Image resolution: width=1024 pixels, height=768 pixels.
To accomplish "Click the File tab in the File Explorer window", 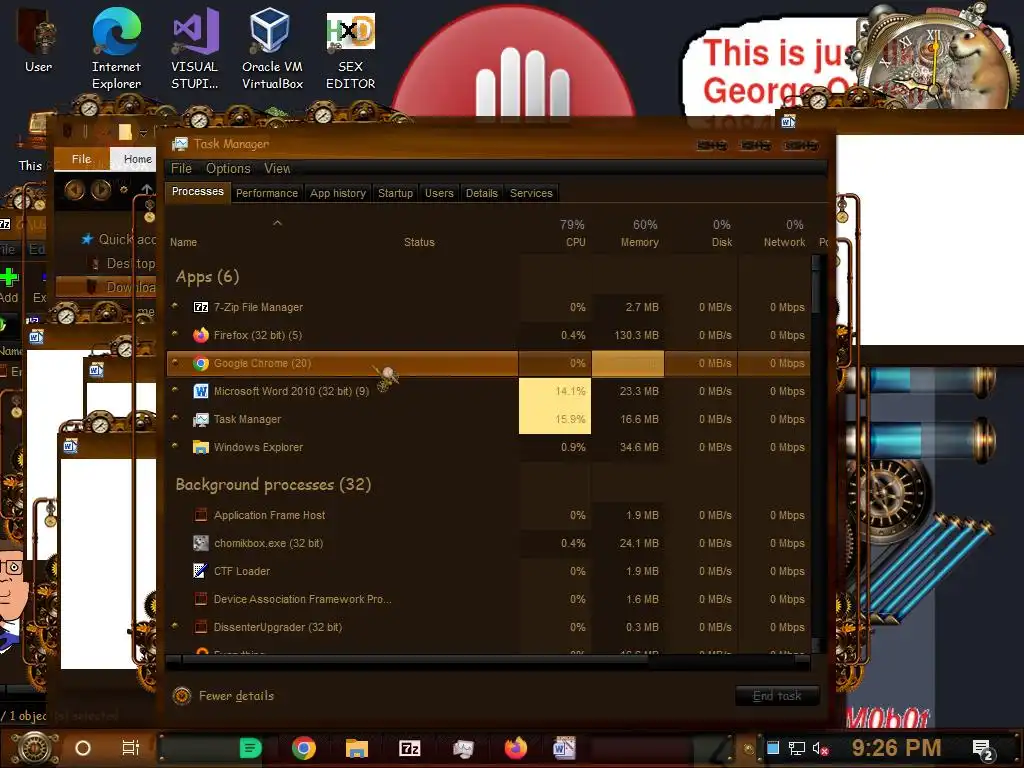I will 82,159.
